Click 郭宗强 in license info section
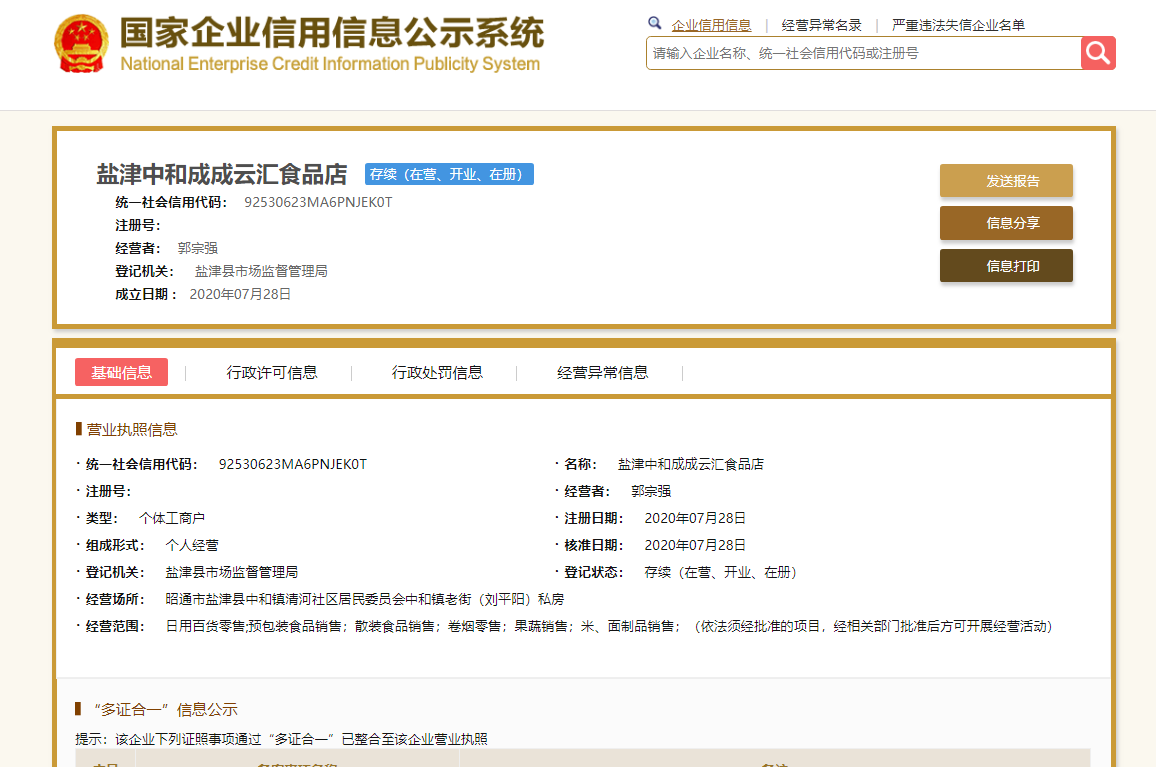Image resolution: width=1156 pixels, height=767 pixels. click(651, 491)
